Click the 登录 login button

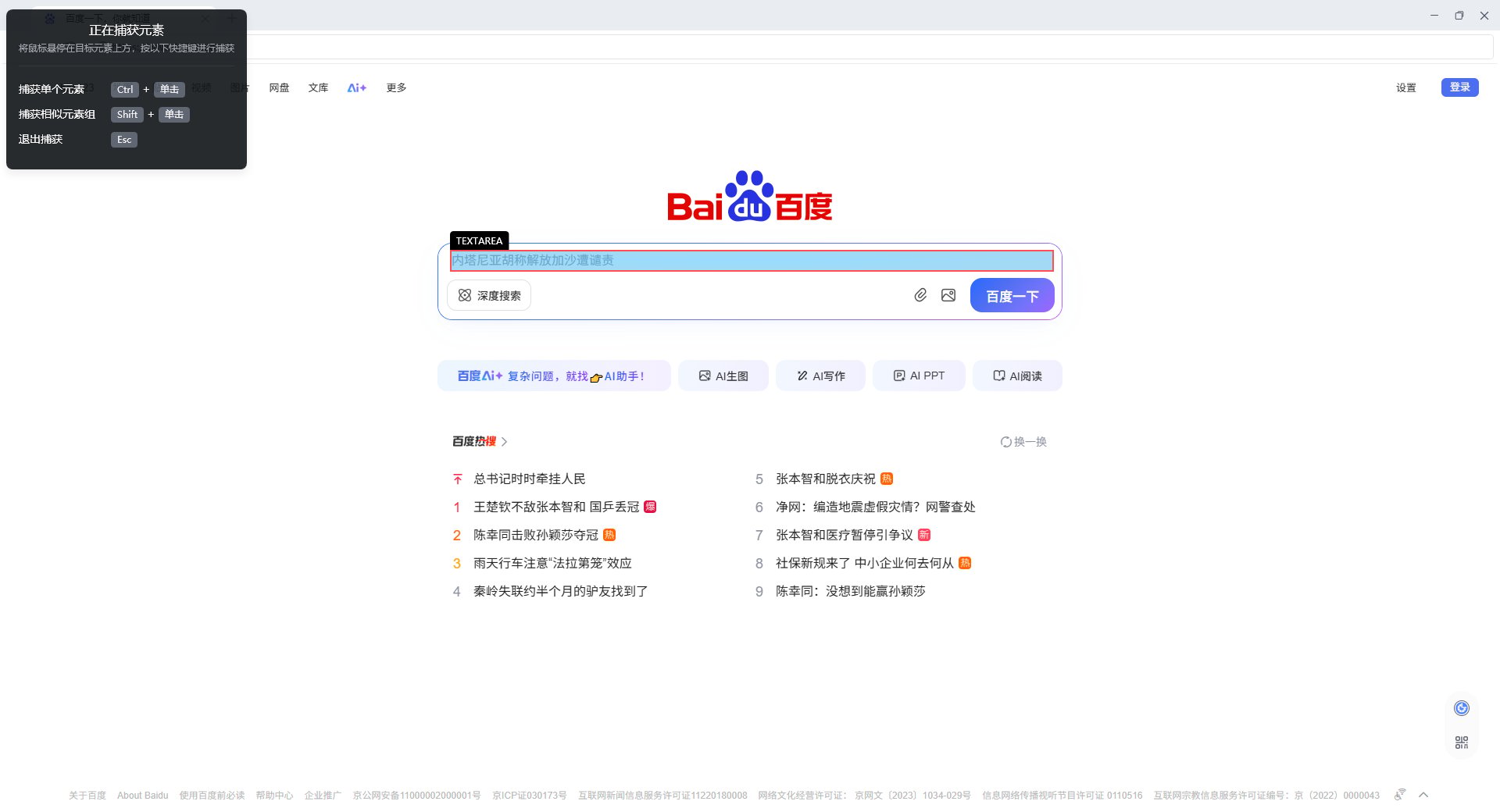pyautogui.click(x=1459, y=87)
